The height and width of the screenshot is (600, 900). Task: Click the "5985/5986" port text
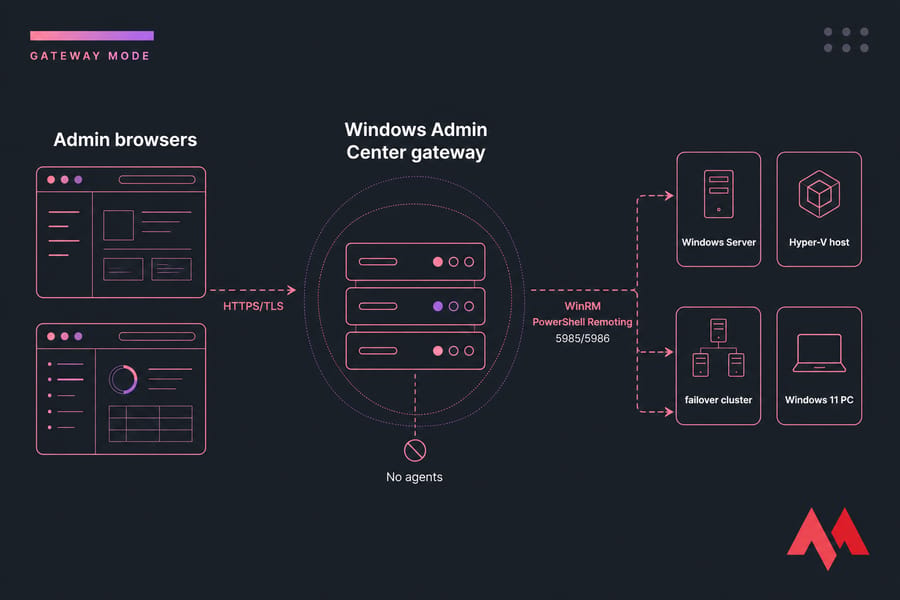583,338
